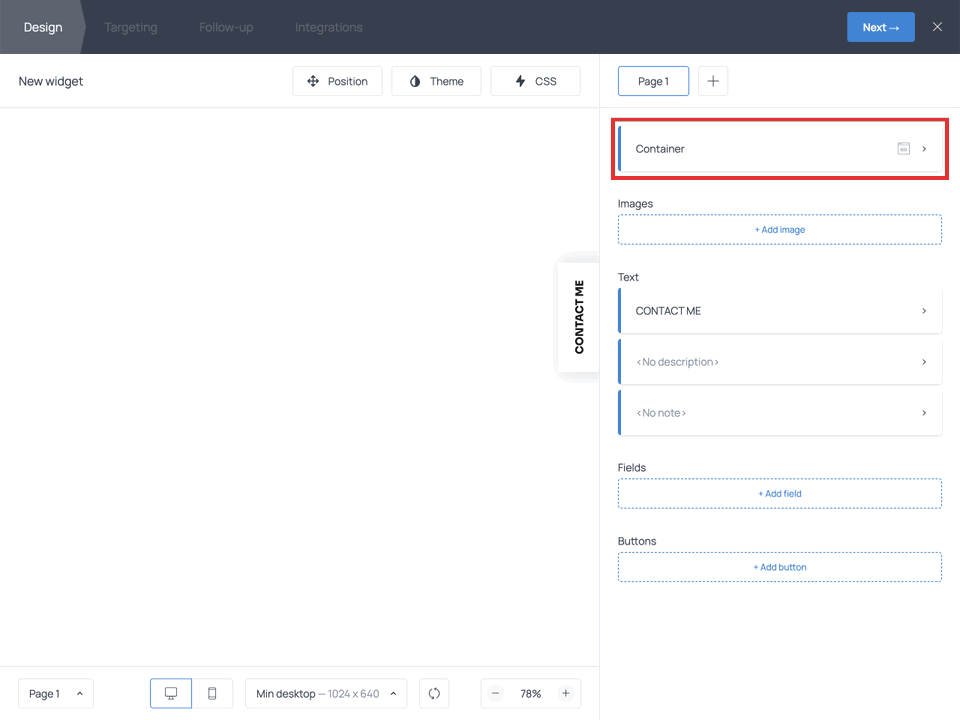Decrease zoom with the minus control
Viewport: 960px width, 720px height.
coord(495,693)
